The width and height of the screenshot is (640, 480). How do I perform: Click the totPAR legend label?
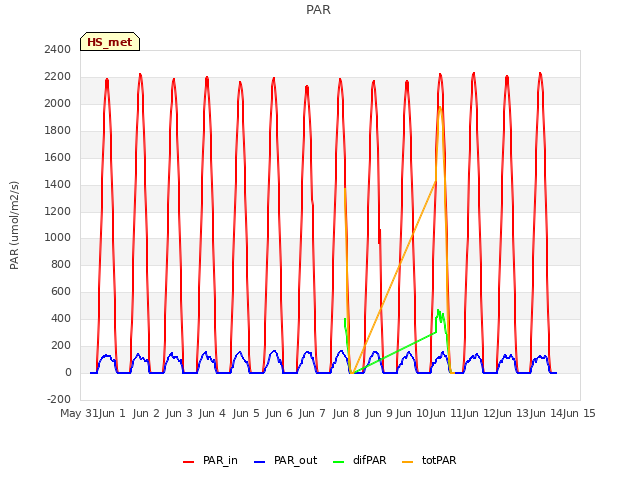439,460
